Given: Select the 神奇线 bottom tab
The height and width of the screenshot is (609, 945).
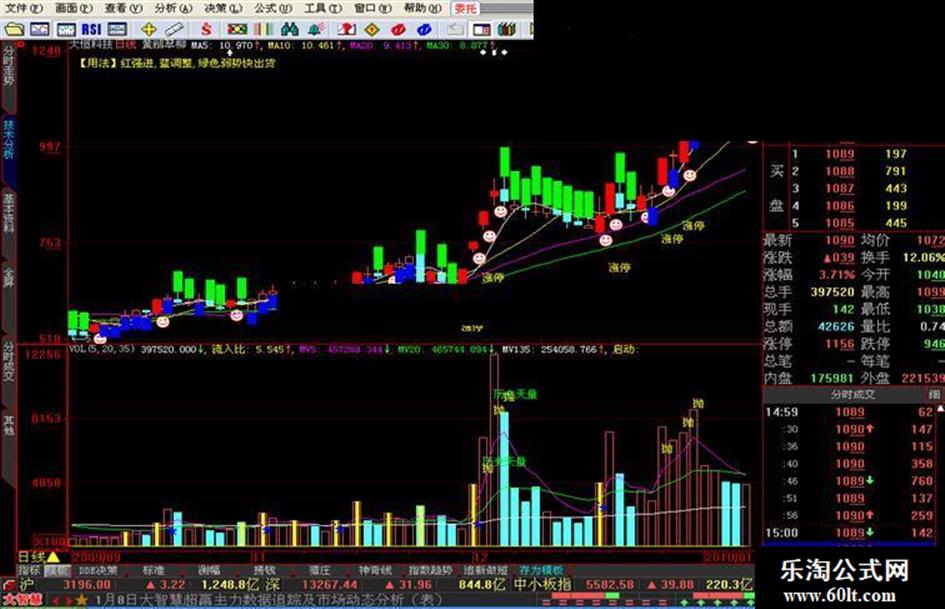Looking at the screenshot, I should (375, 570).
